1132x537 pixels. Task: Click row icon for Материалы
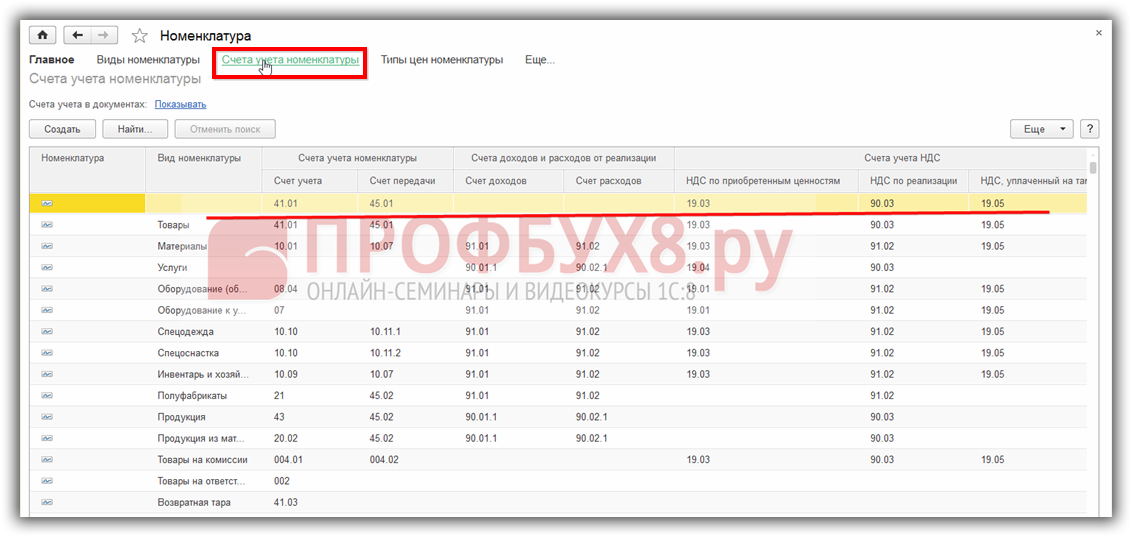[47, 246]
